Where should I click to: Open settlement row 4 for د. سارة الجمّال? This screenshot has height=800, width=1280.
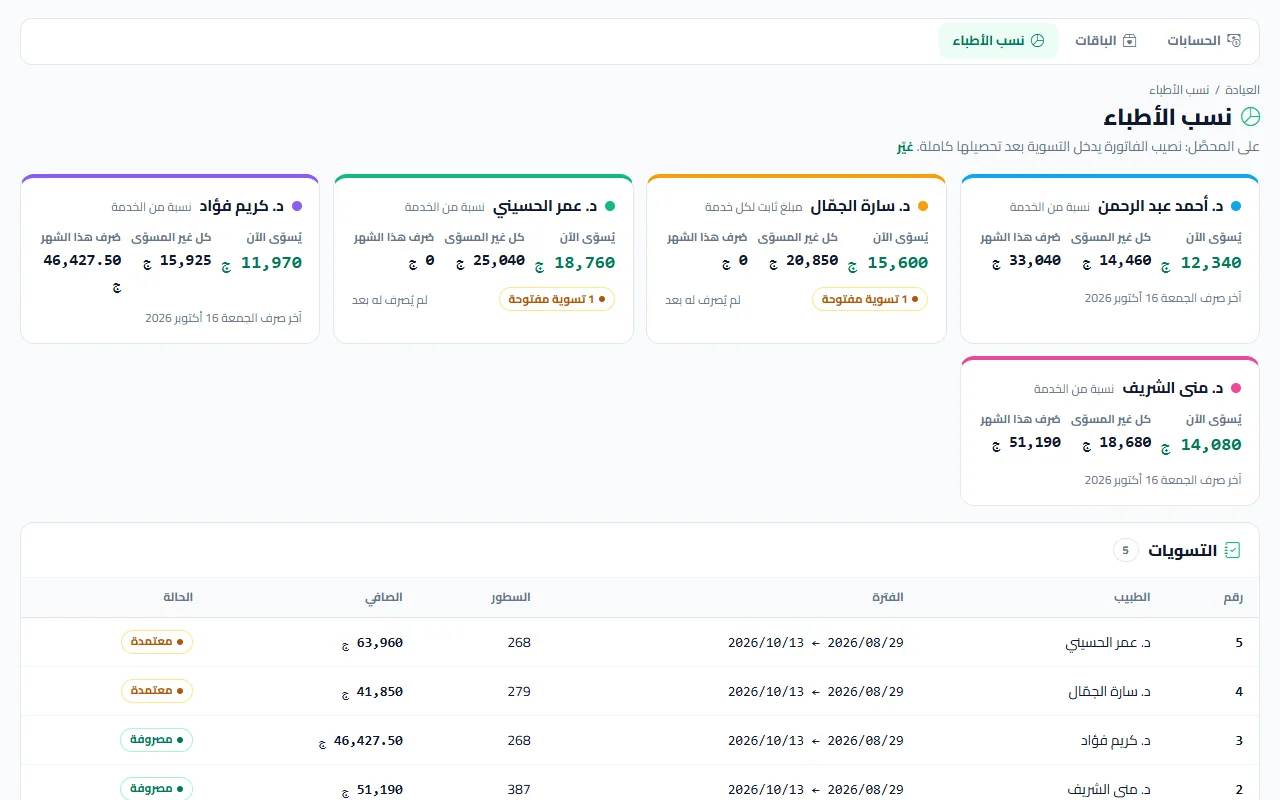[x=640, y=691]
